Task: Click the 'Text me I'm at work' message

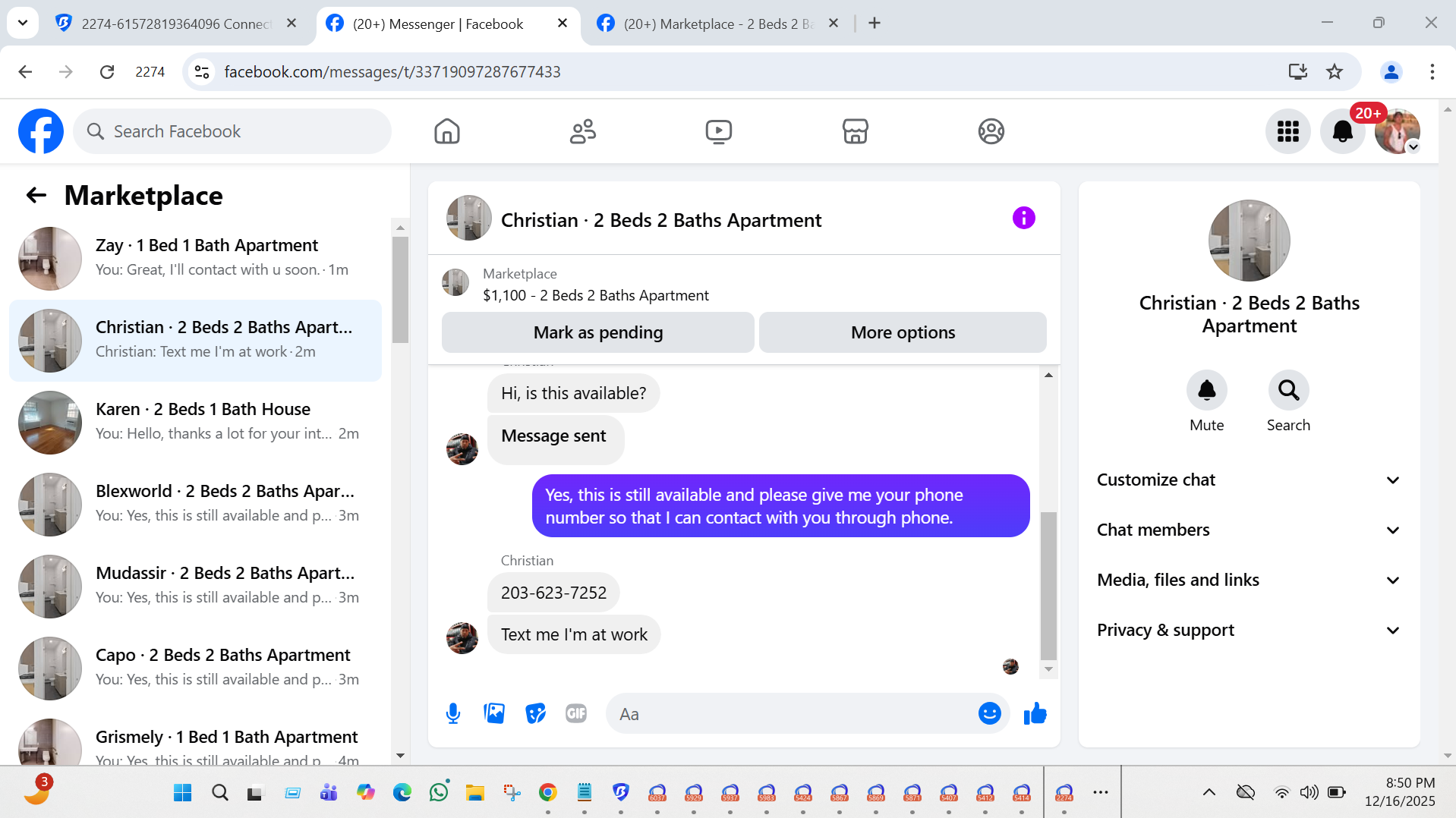Action: 574,634
